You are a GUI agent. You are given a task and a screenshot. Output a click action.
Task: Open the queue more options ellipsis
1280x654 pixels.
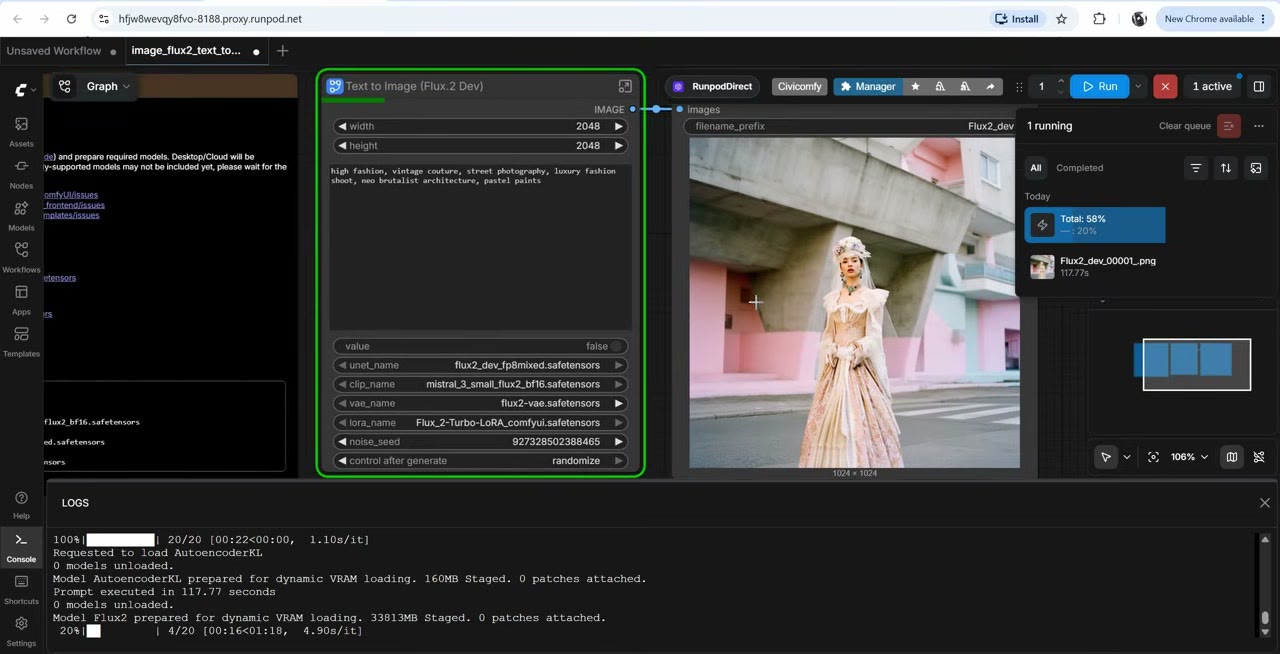click(1259, 126)
